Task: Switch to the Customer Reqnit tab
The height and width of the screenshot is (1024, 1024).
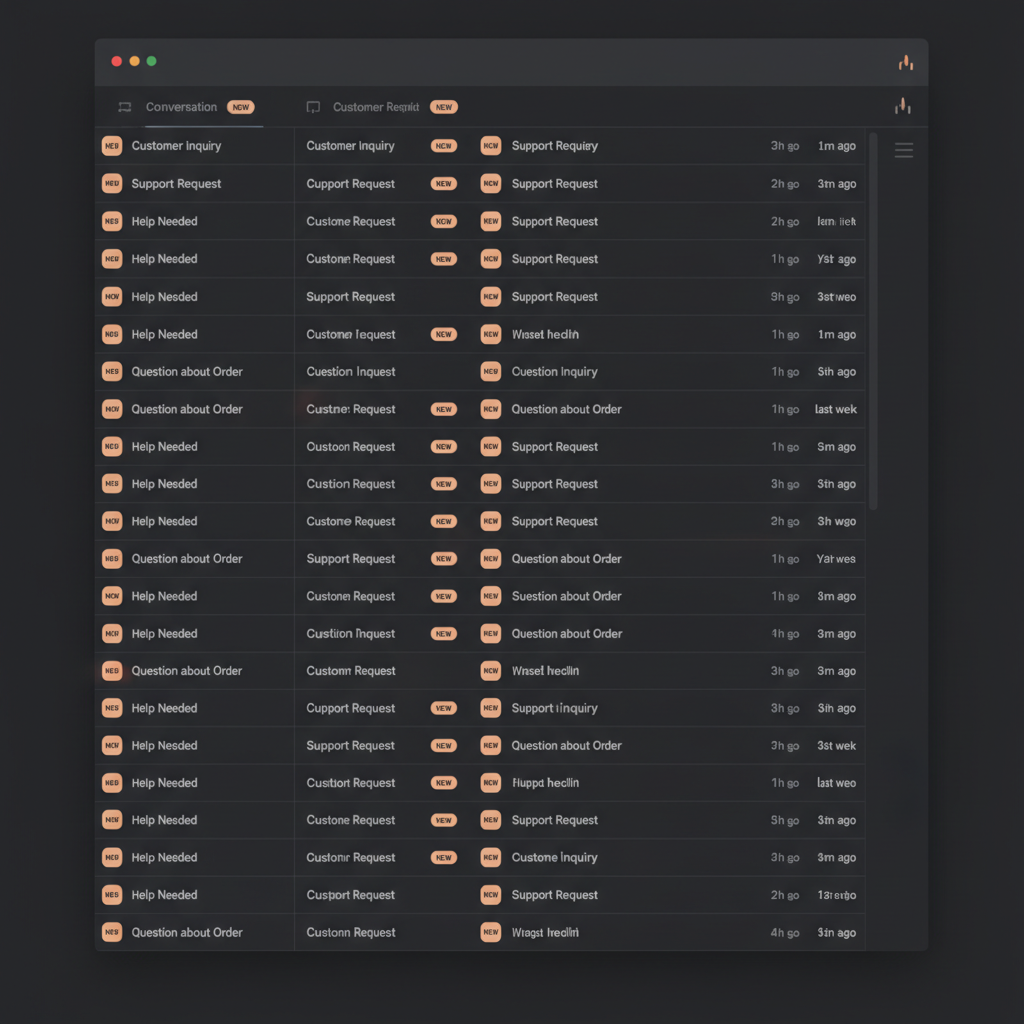Action: [375, 107]
